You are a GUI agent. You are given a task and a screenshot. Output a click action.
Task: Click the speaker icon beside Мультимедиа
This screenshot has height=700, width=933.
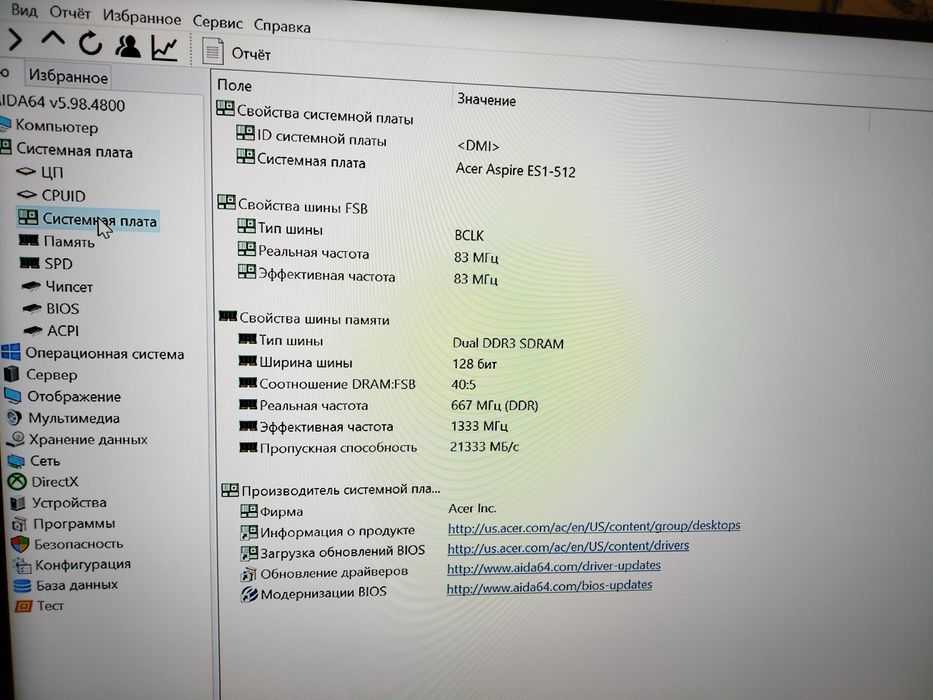point(14,418)
